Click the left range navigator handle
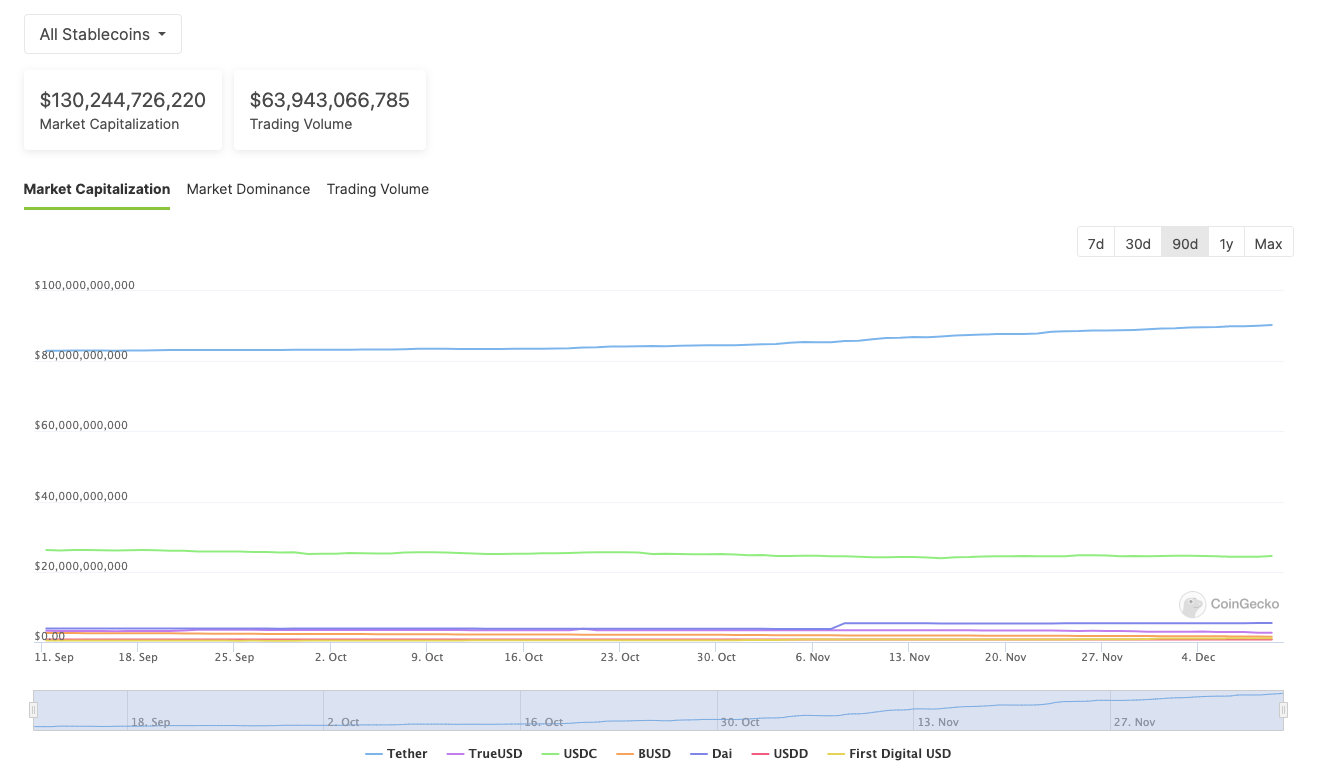This screenshot has width=1341, height=778. (33, 710)
